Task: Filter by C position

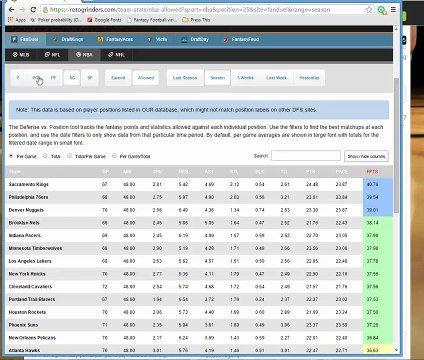Action: click(x=18, y=78)
